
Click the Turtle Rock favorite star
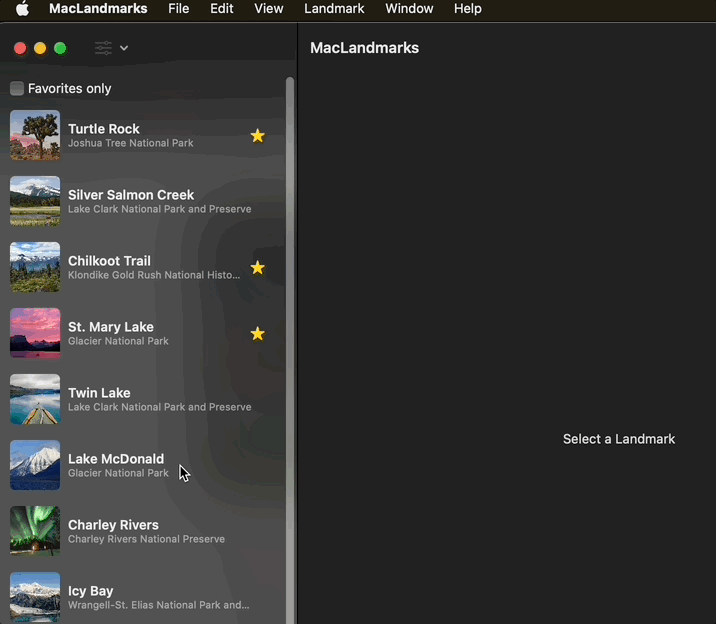258,136
